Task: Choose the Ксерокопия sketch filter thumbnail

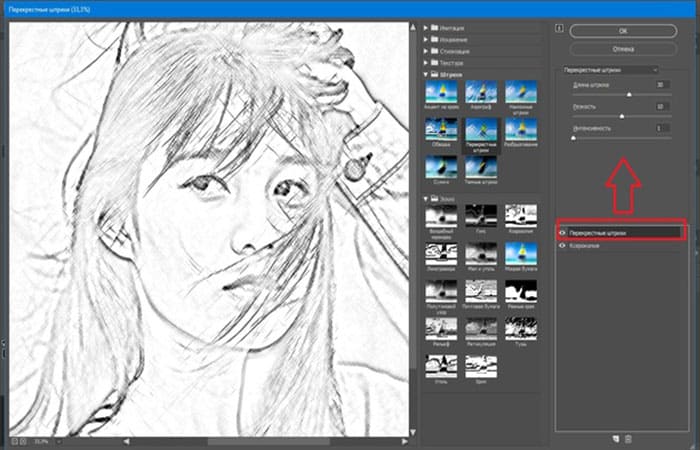Action: coord(521,216)
